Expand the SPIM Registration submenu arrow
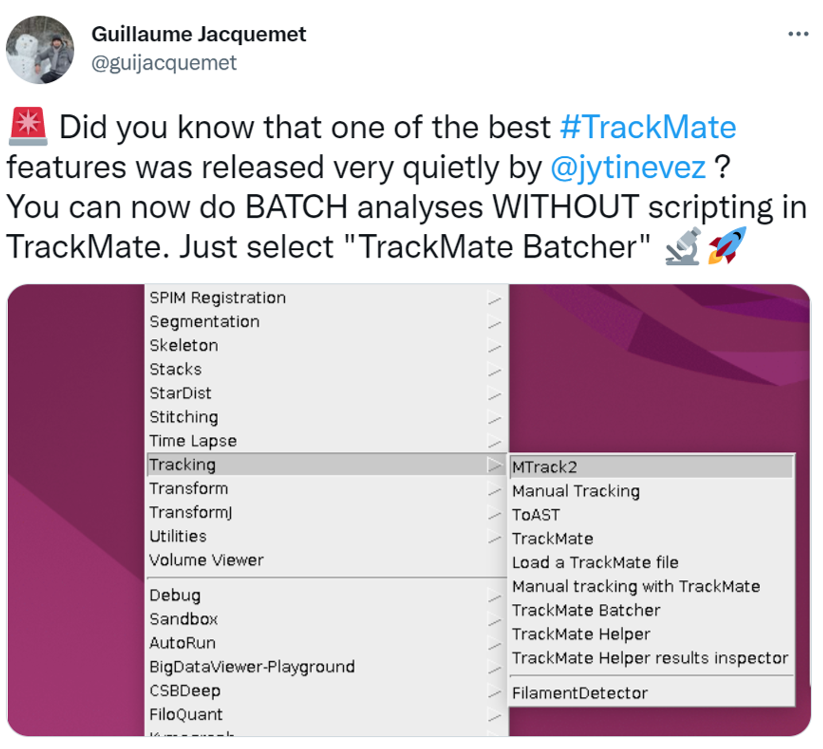The width and height of the screenshot is (823, 749). [494, 298]
